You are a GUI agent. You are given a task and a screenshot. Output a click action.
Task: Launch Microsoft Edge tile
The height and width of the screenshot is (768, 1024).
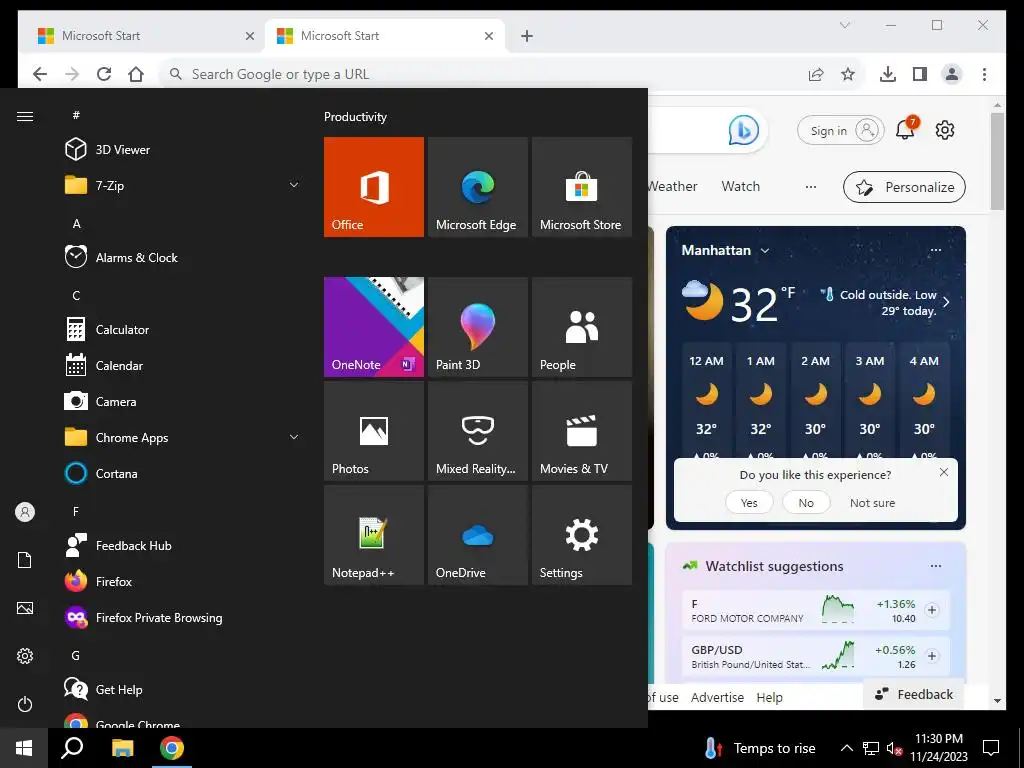click(477, 187)
